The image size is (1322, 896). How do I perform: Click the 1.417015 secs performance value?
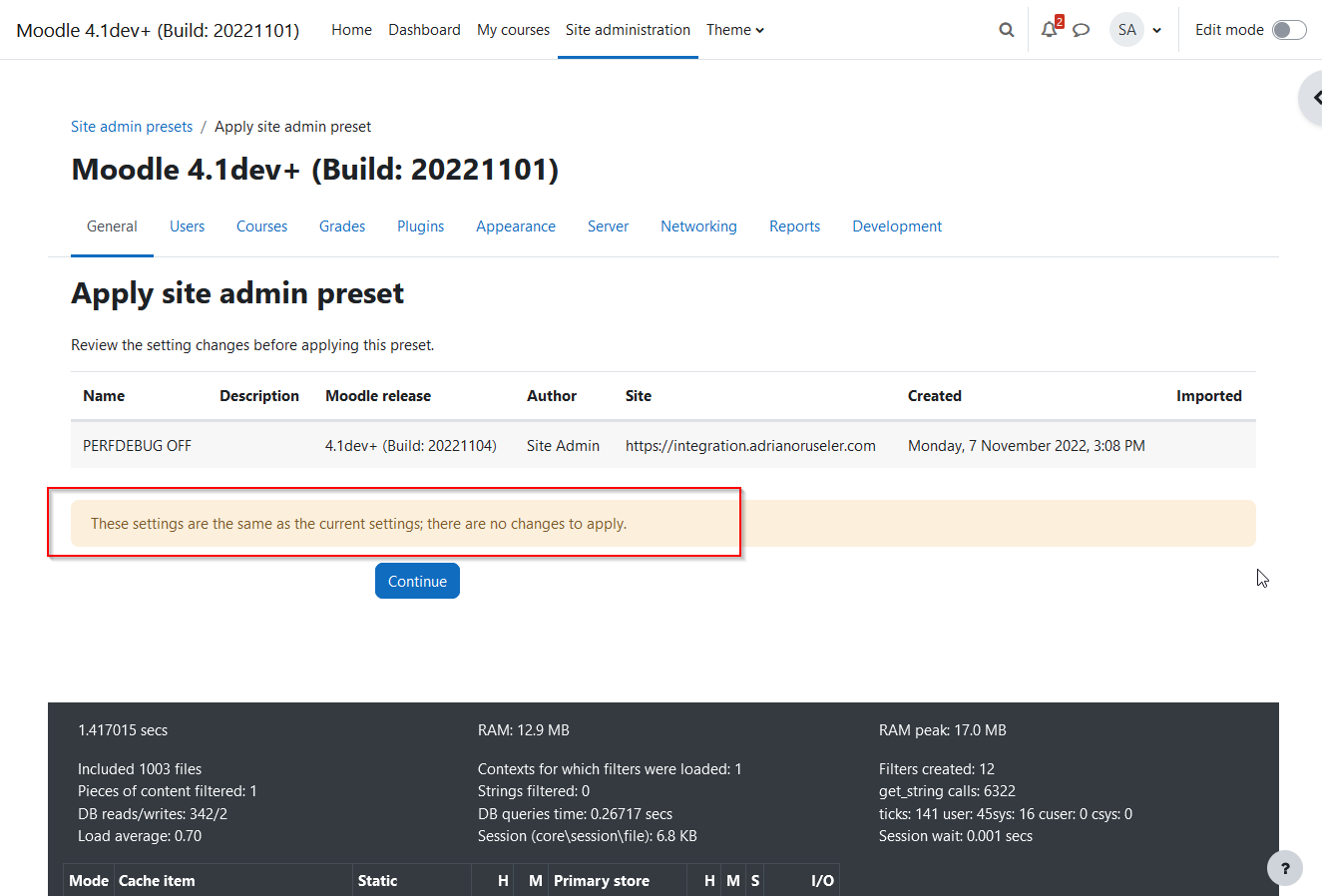(123, 730)
